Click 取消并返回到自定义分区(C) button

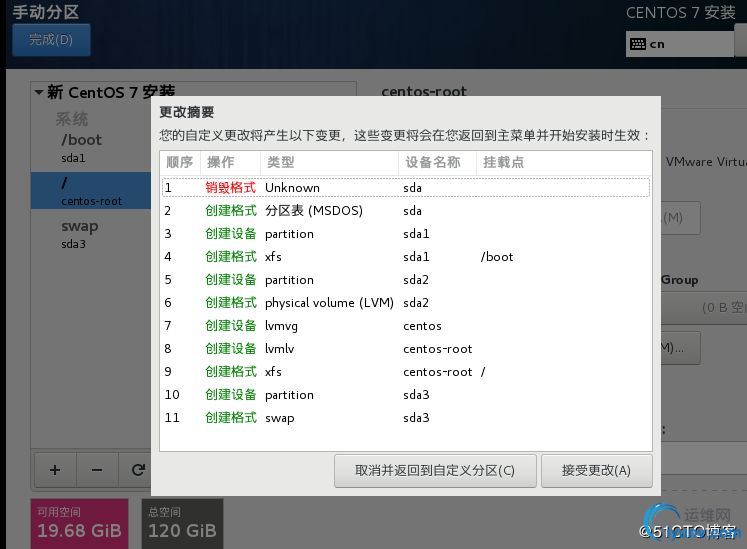pos(435,471)
